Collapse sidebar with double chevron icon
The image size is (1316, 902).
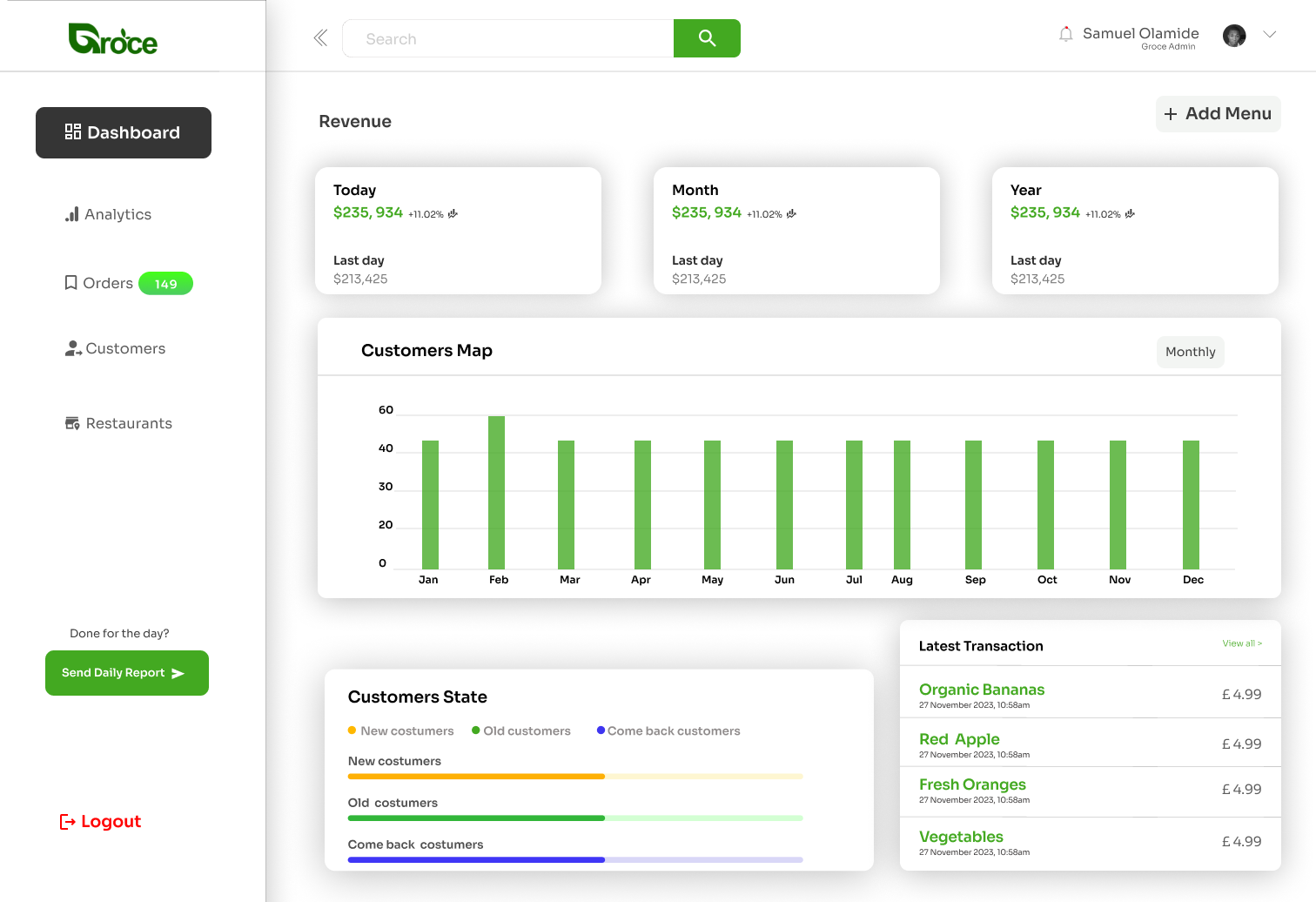pyautogui.click(x=320, y=38)
